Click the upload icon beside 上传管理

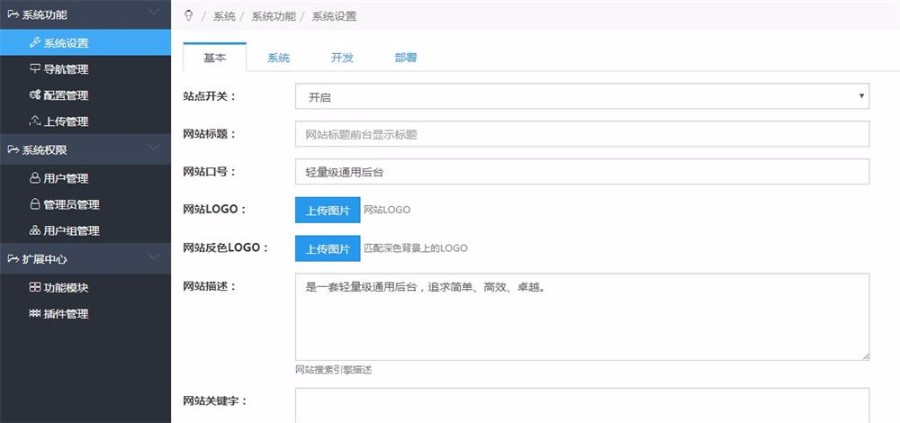[x=34, y=121]
